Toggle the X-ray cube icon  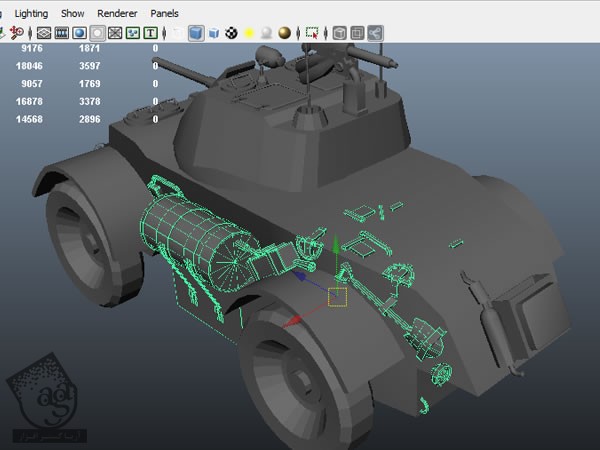[x=339, y=33]
